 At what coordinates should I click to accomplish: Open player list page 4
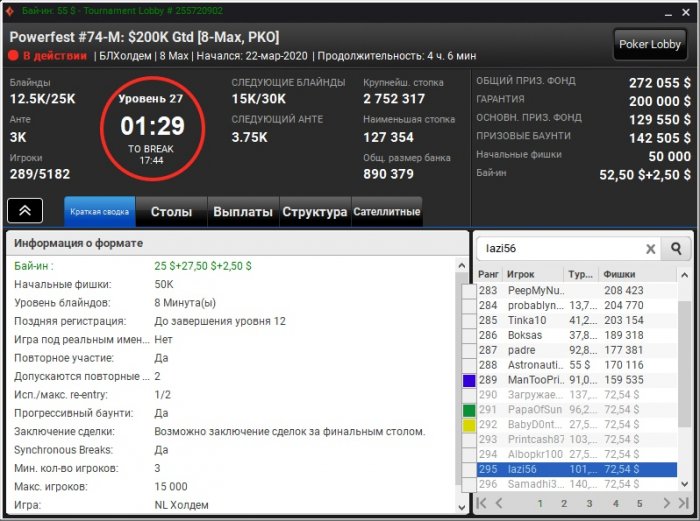tap(616, 504)
